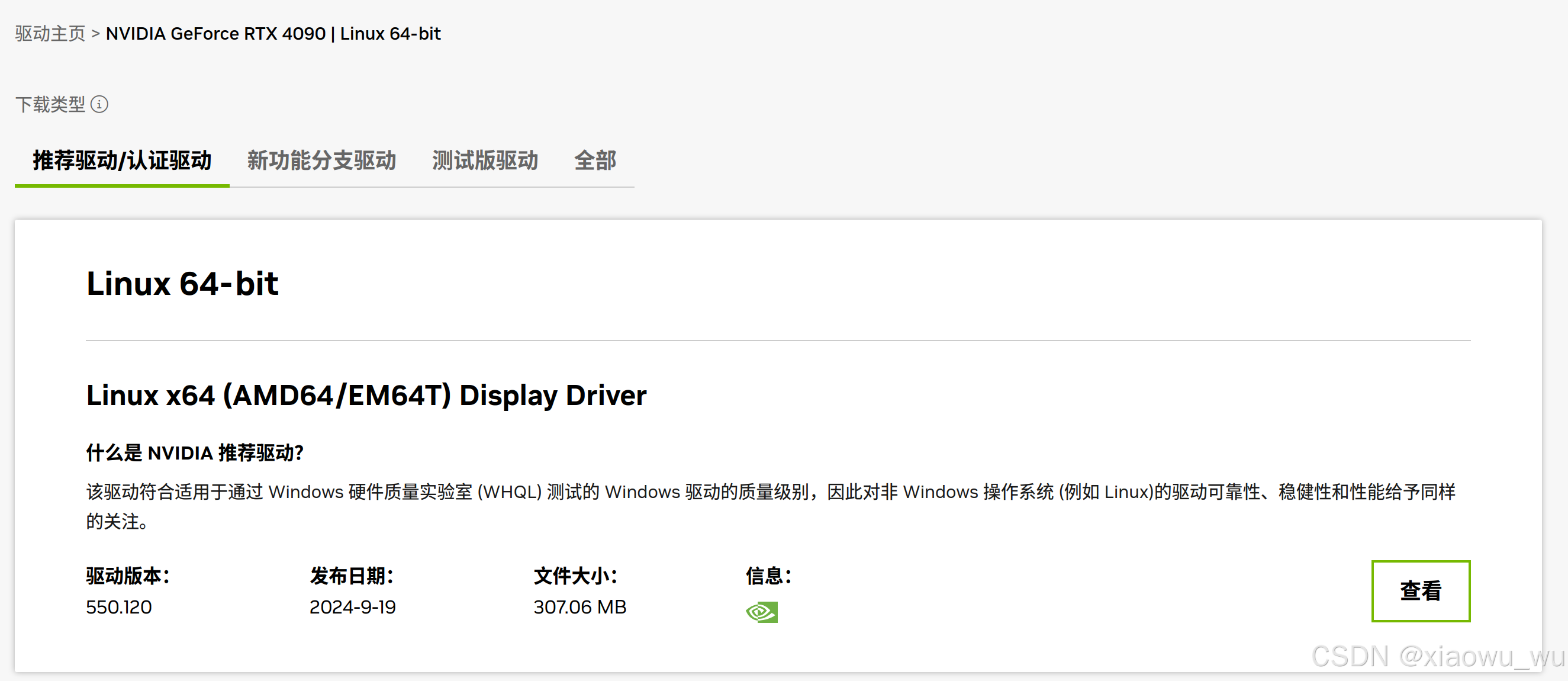Click the release date 2024-9-19
This screenshot has width=1568, height=681.
click(352, 607)
